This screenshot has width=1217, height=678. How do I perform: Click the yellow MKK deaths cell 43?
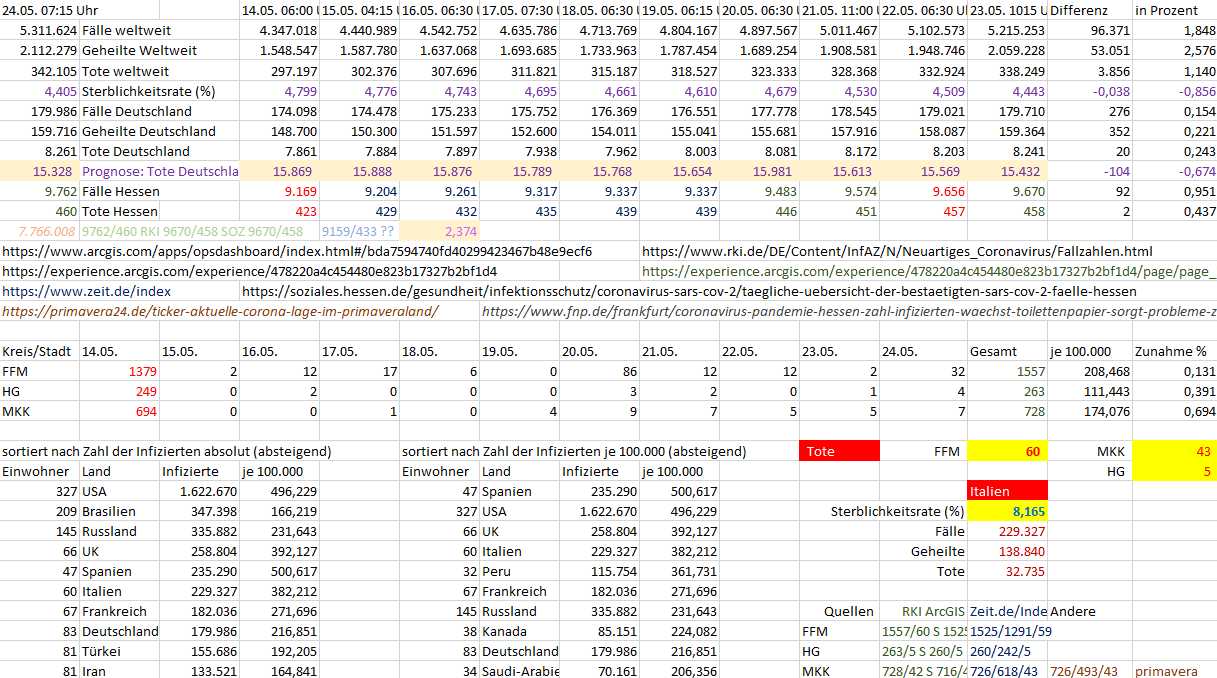click(1175, 451)
